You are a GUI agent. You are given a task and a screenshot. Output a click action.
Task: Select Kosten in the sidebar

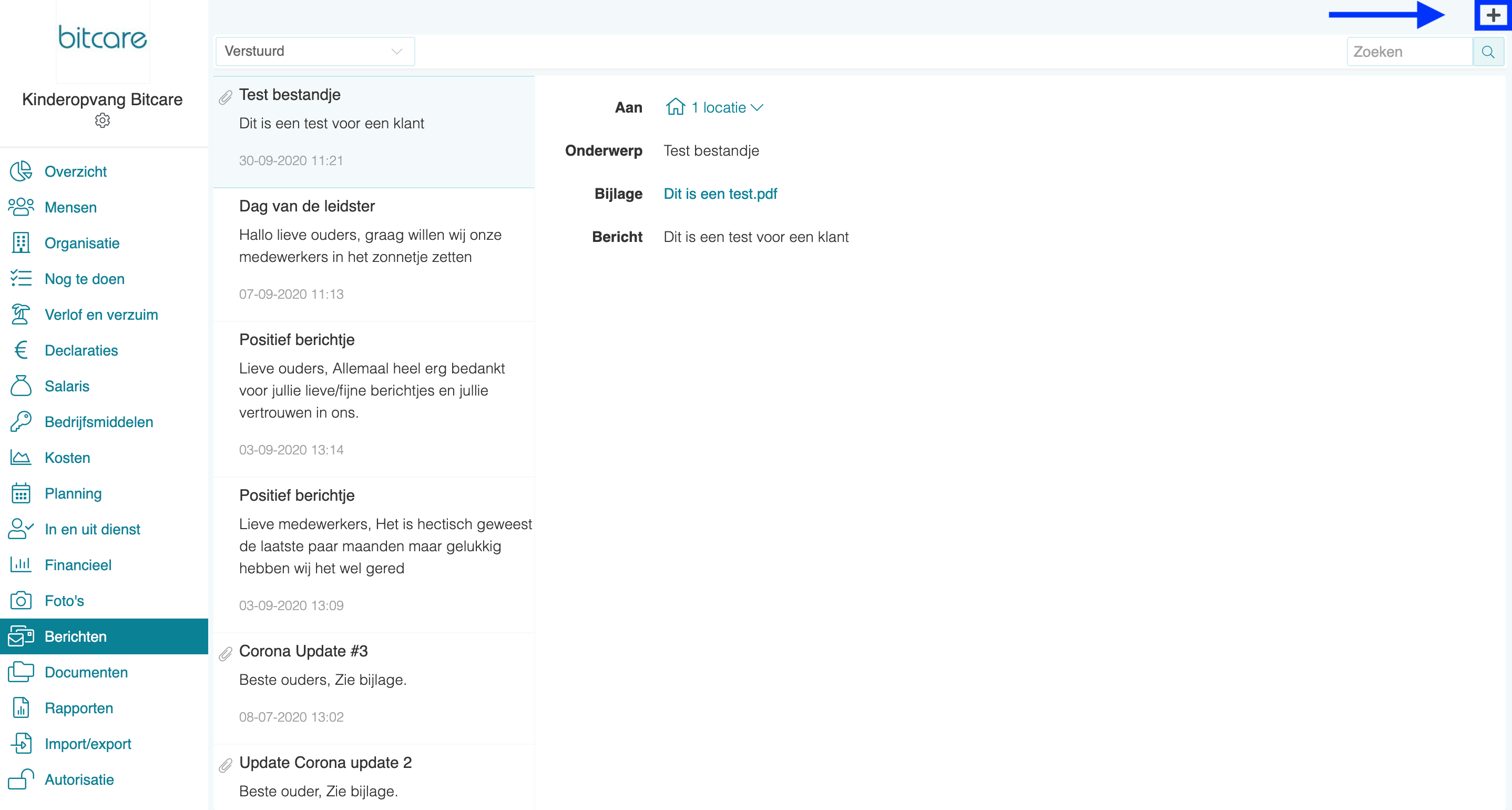click(104, 458)
